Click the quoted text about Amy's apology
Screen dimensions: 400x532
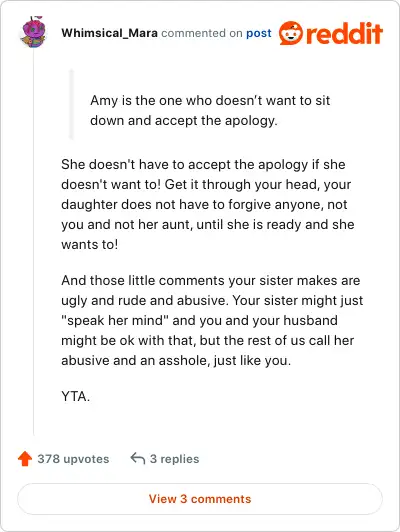coord(210,110)
